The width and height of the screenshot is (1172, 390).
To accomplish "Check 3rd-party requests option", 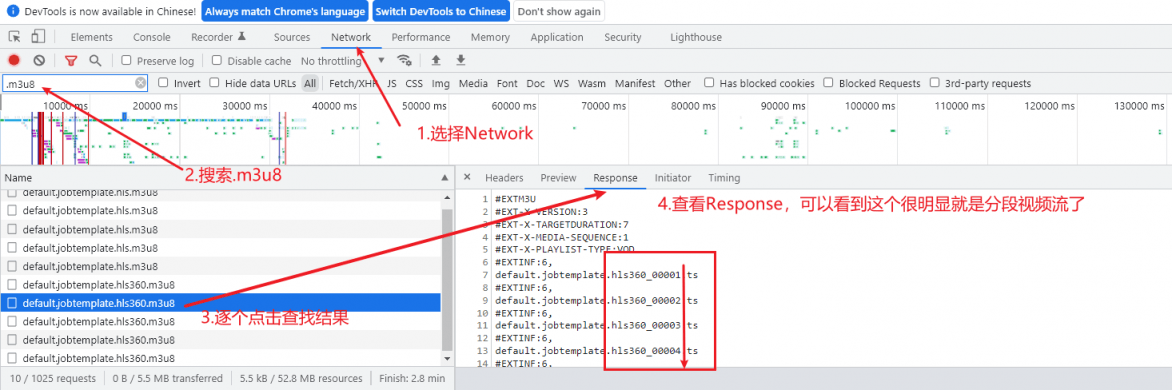I will tap(934, 83).
